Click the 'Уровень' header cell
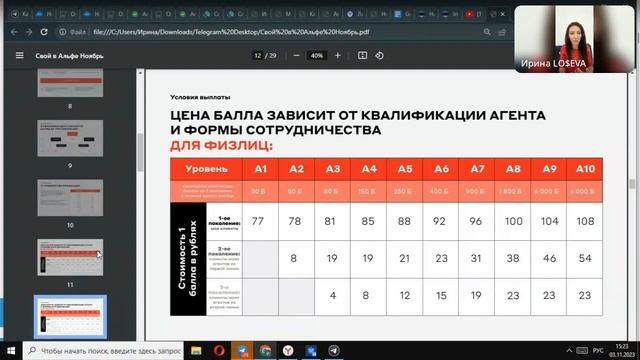The height and width of the screenshot is (360, 640). (x=206, y=169)
